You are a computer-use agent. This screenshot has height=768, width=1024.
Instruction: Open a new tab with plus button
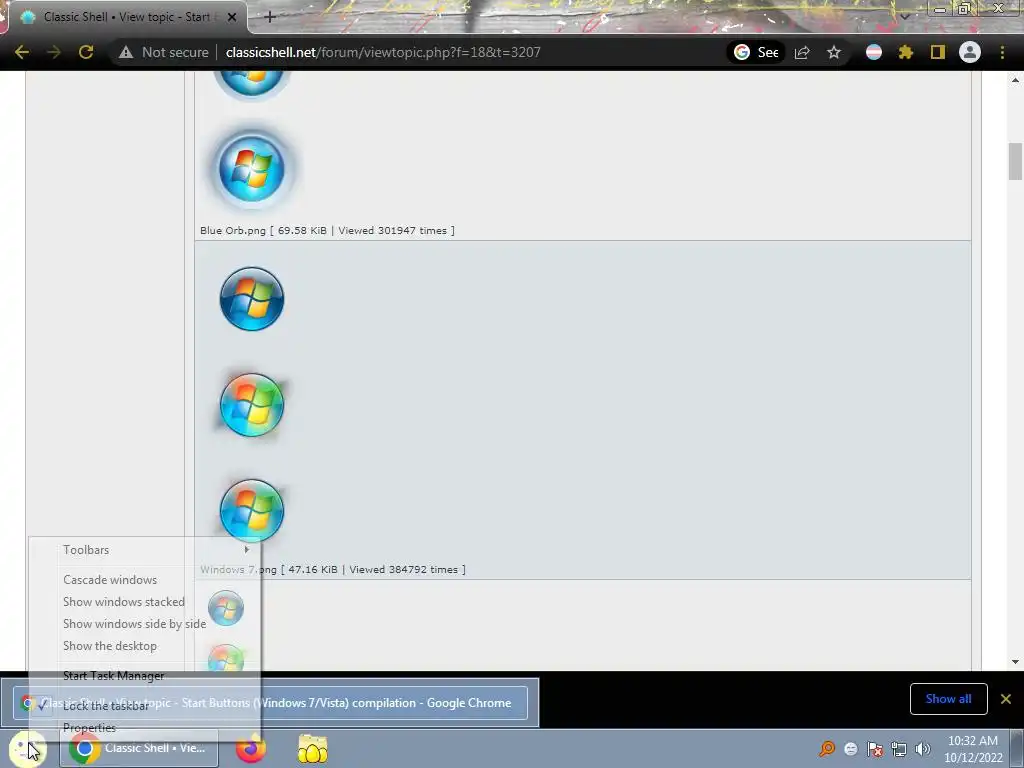pyautogui.click(x=270, y=17)
